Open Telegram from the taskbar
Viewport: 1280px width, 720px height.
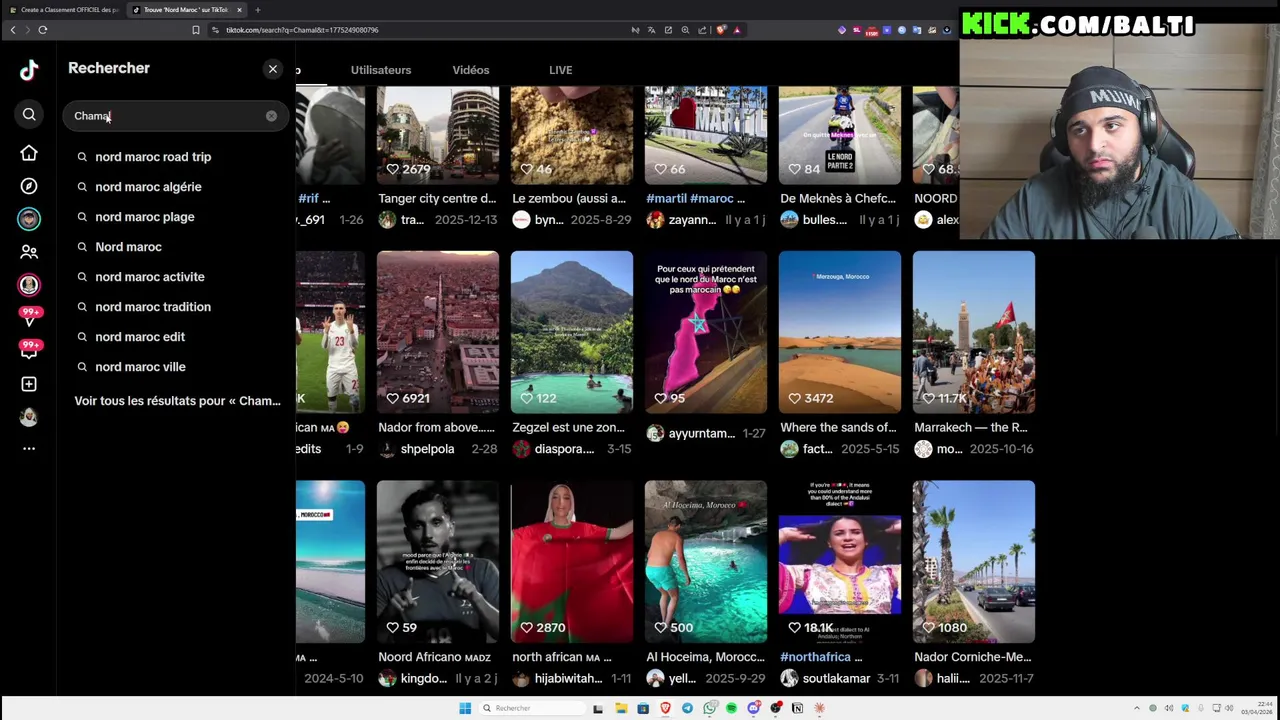click(687, 708)
